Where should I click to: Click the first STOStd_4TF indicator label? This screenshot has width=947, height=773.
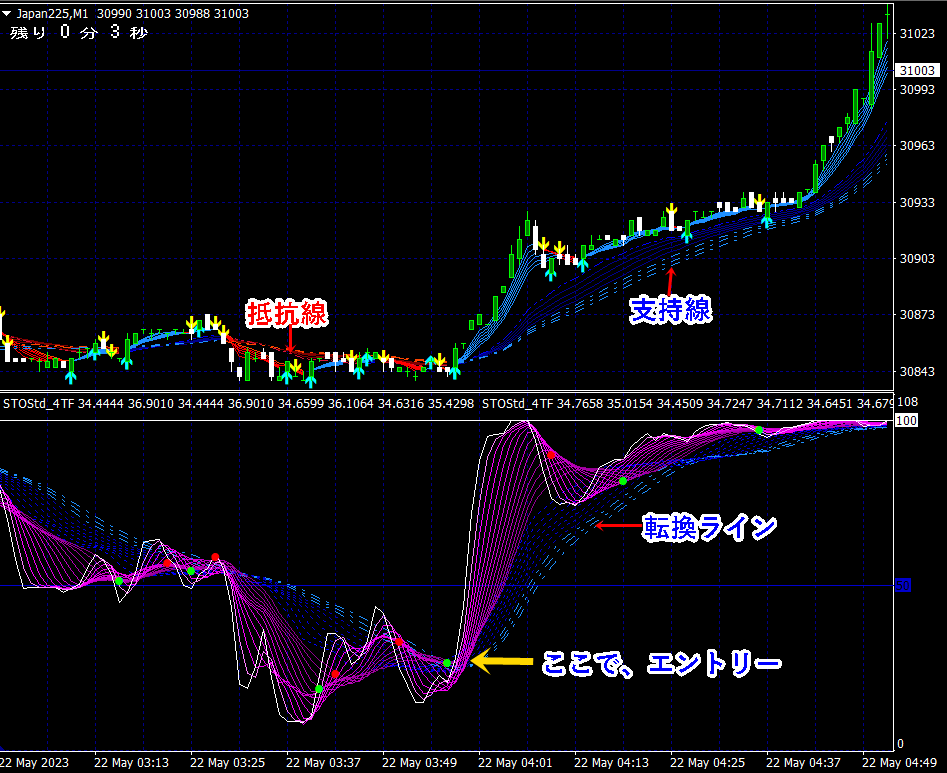(x=38, y=404)
